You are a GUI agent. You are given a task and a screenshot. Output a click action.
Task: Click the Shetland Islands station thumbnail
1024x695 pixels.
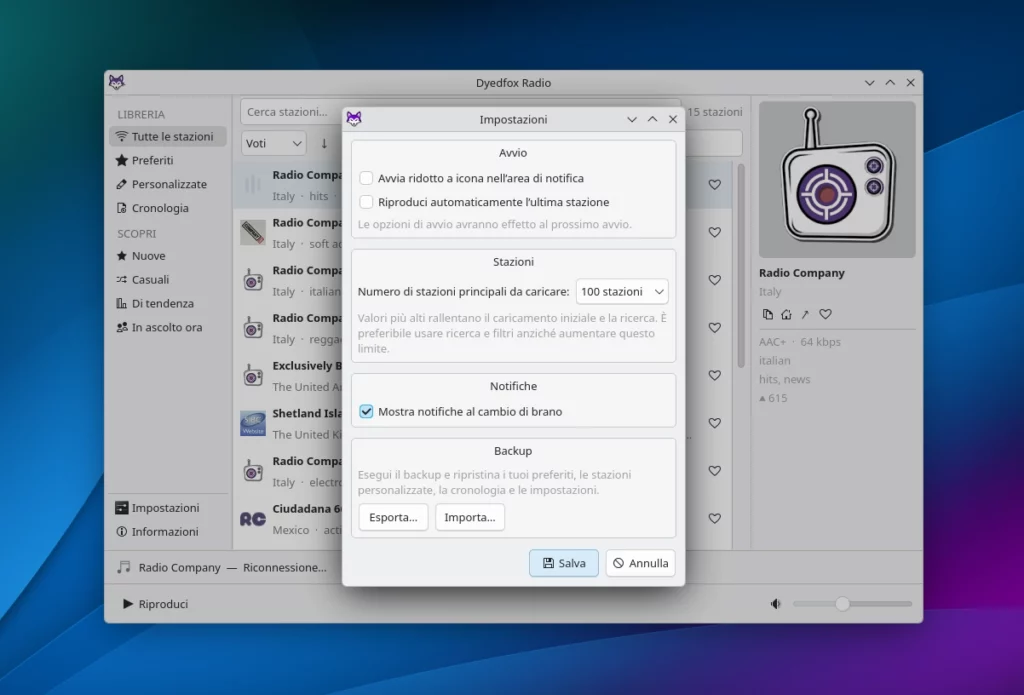253,423
